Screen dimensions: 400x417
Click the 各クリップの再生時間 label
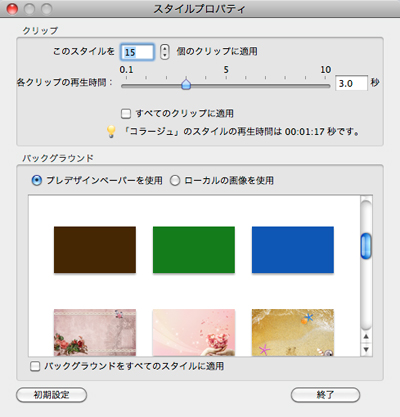[64, 82]
